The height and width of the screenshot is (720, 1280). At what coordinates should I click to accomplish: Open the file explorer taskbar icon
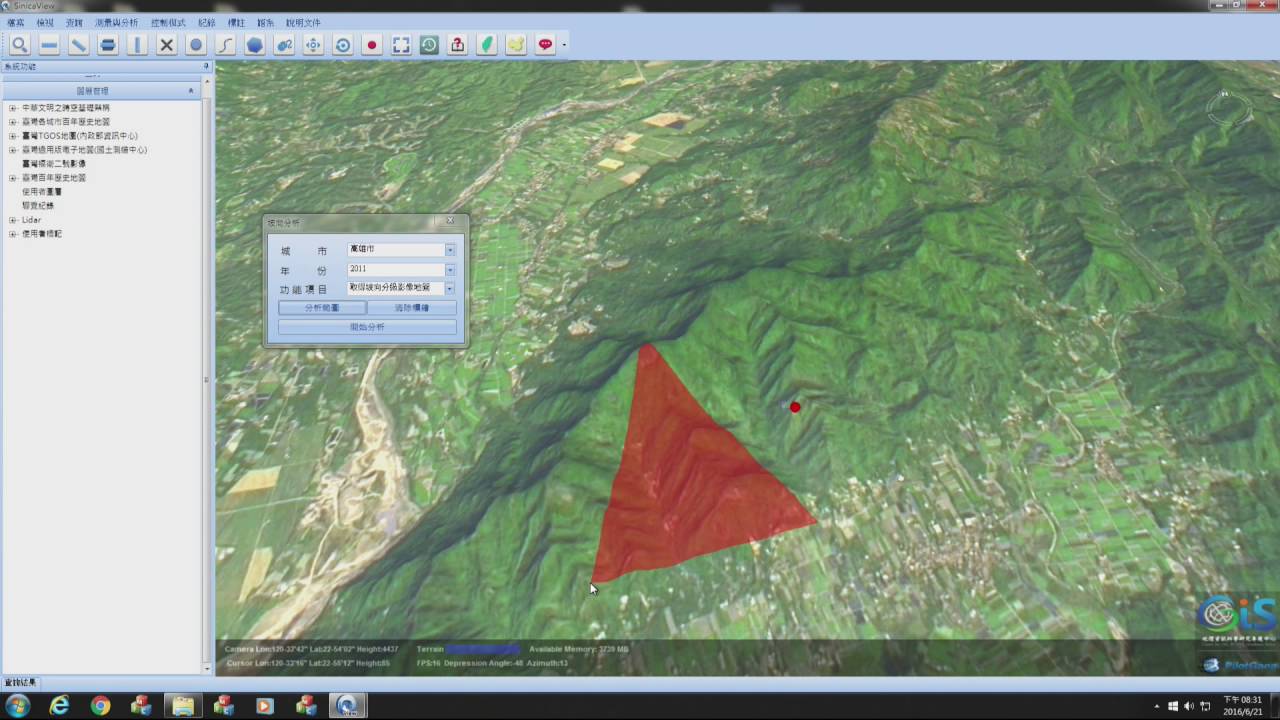point(183,706)
